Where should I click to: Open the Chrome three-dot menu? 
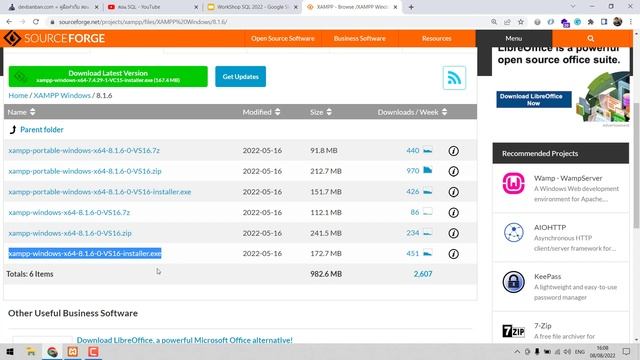(x=631, y=22)
